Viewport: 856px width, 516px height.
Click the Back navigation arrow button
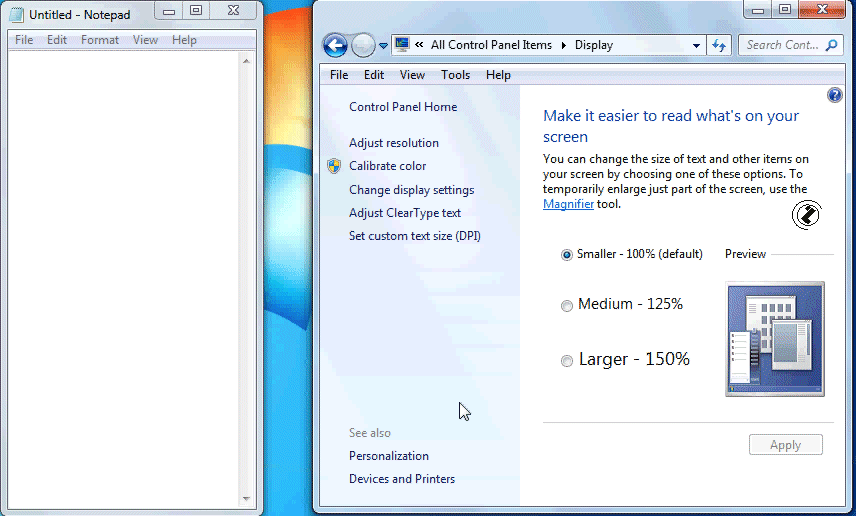[335, 45]
